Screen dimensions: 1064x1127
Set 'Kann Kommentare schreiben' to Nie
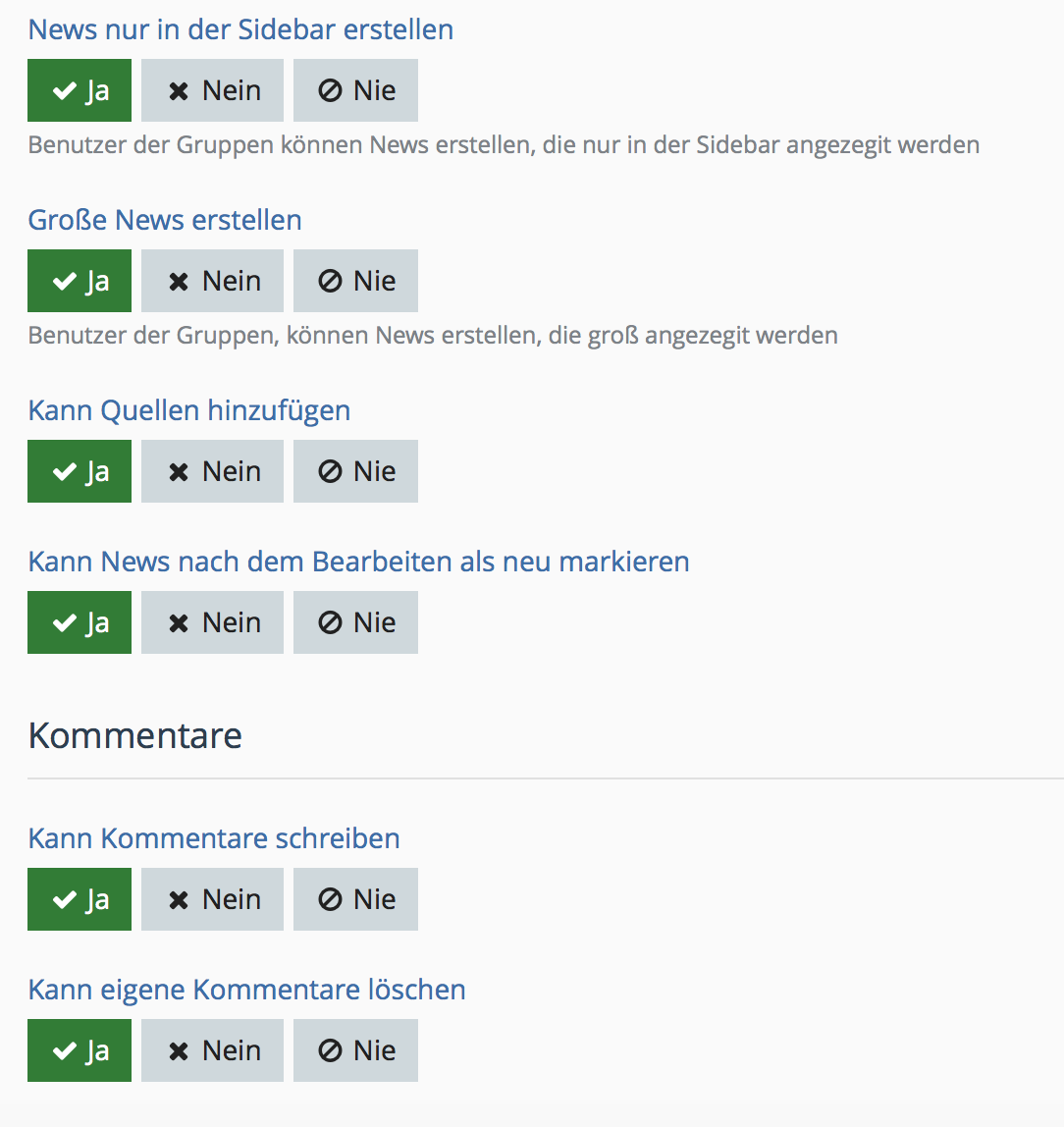[355, 899]
